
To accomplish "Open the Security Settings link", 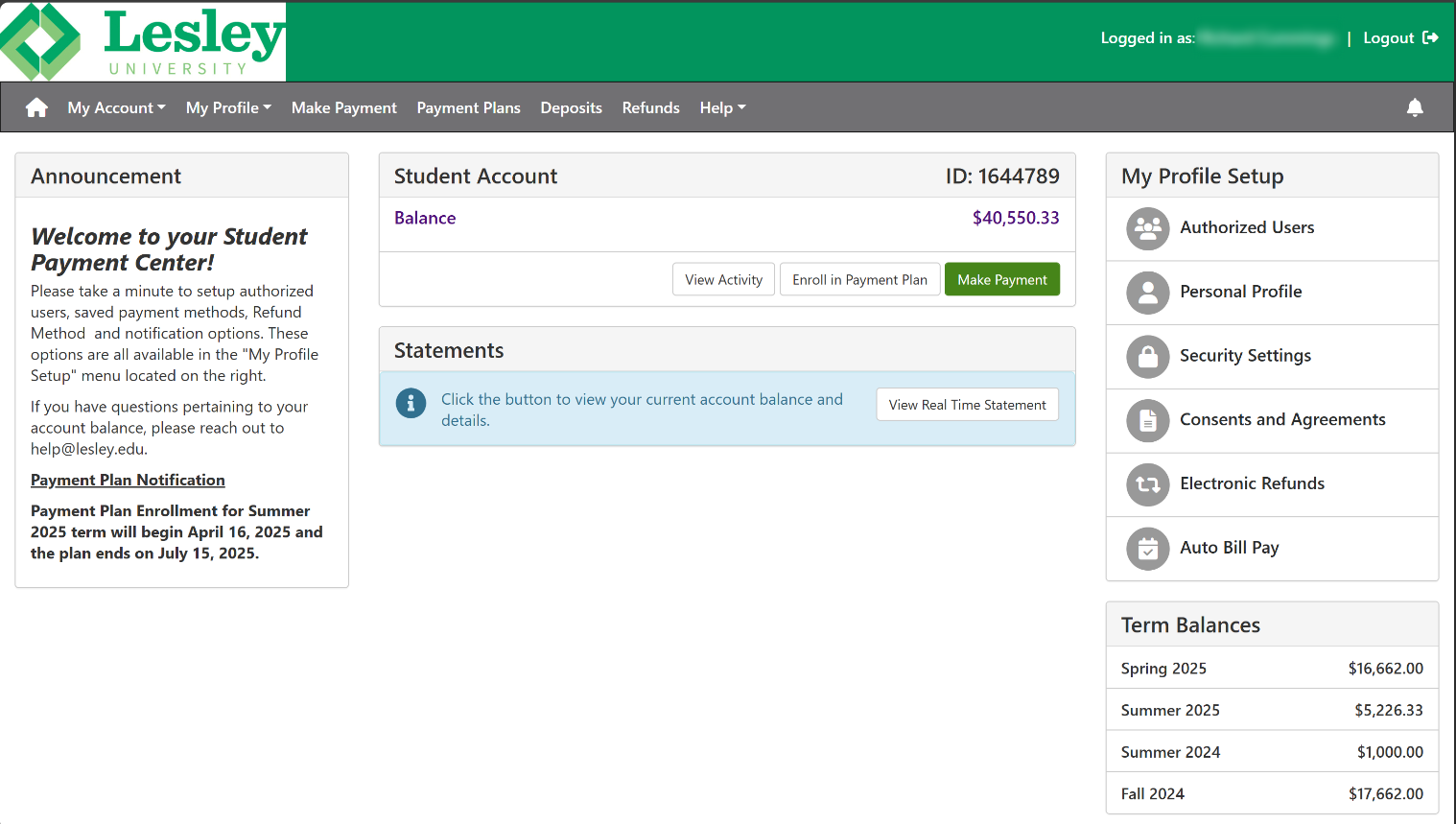I will pos(1245,356).
